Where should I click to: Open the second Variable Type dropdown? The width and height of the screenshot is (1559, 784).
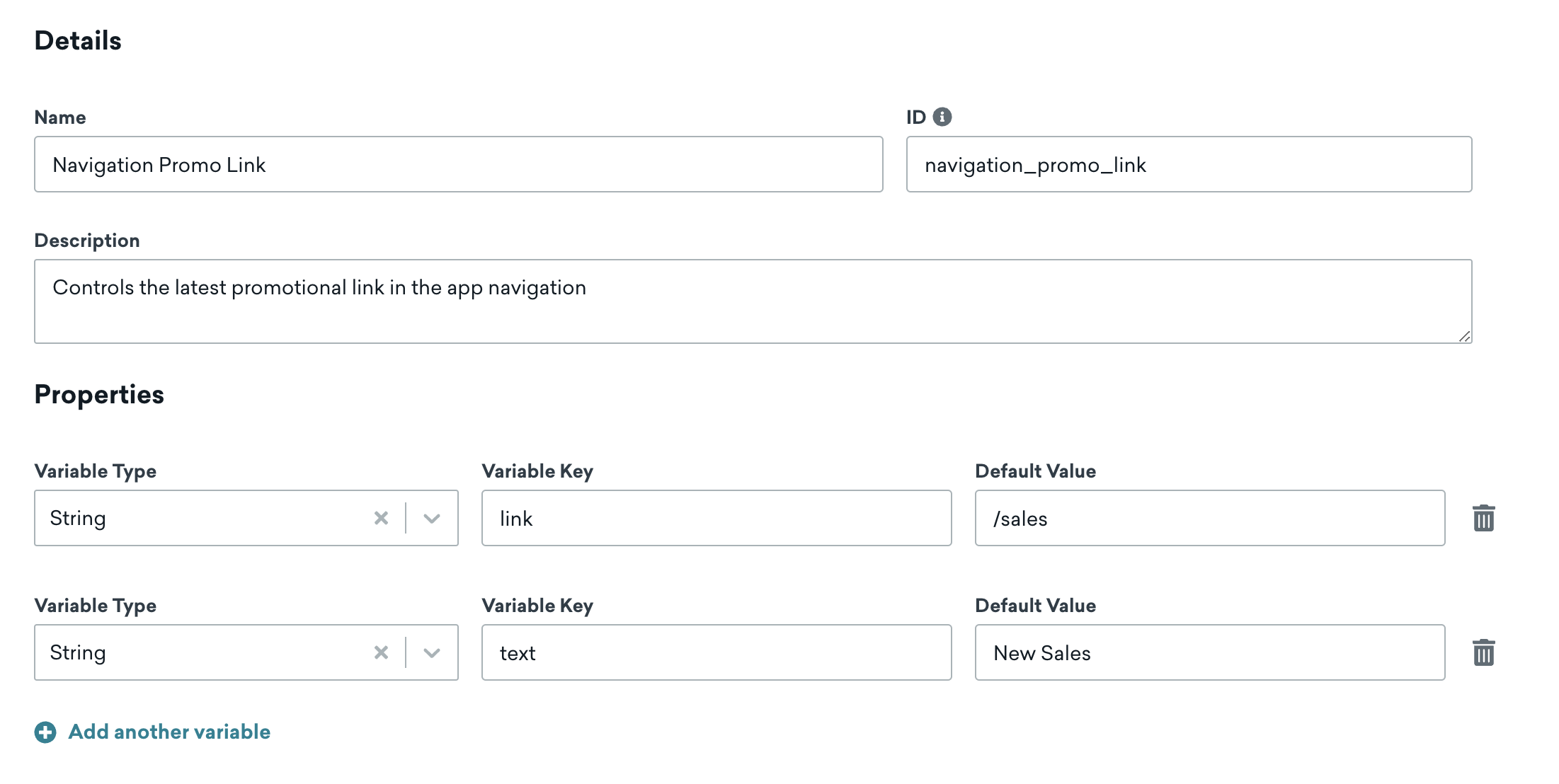[431, 653]
